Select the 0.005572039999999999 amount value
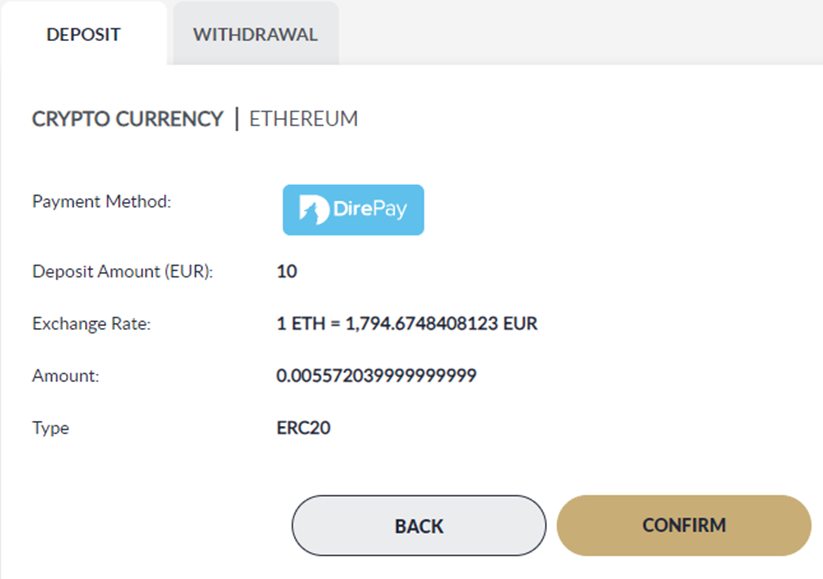 click(x=376, y=375)
